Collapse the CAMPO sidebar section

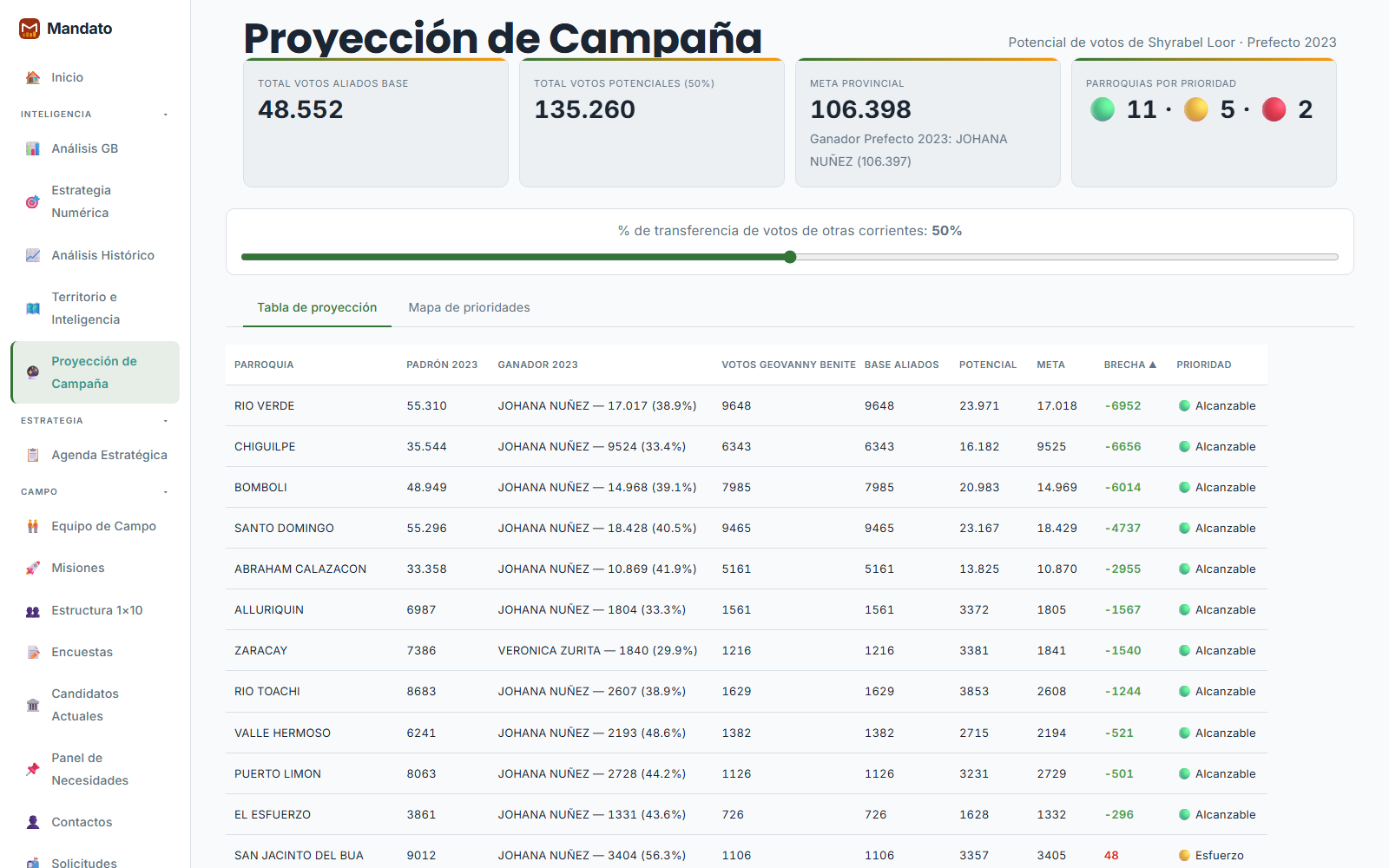pos(166,492)
